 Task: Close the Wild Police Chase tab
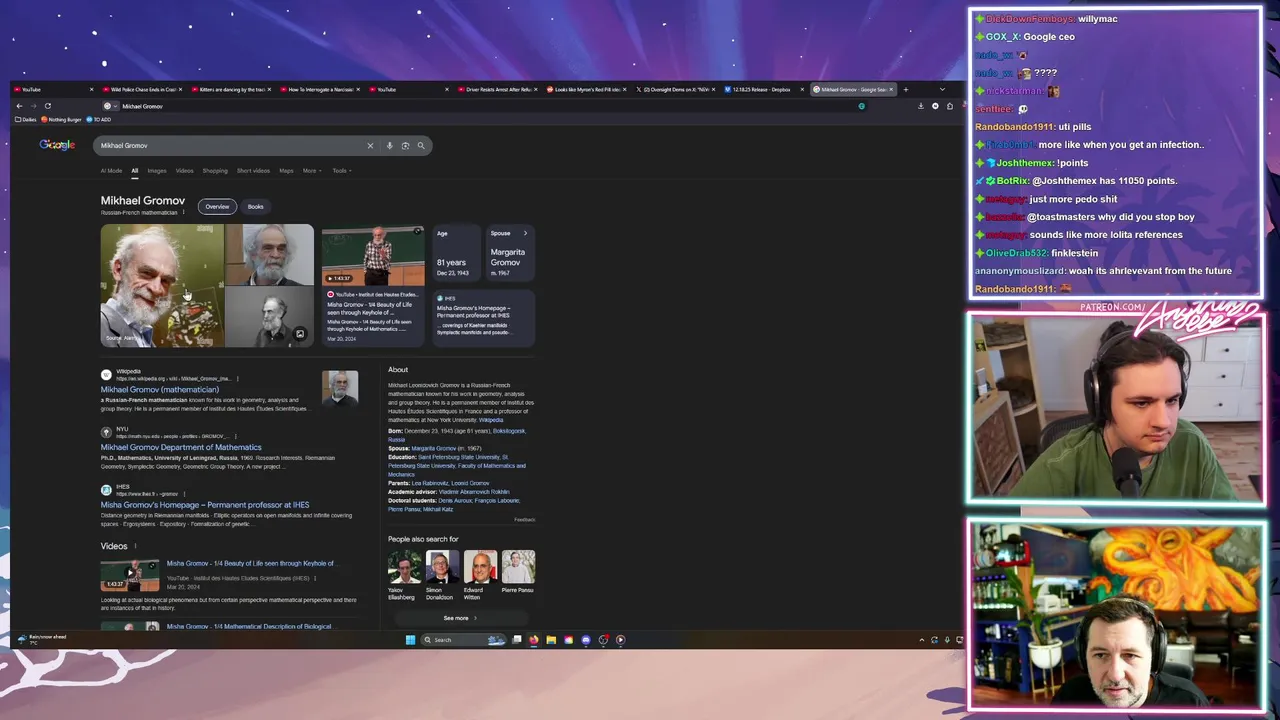pos(180,89)
